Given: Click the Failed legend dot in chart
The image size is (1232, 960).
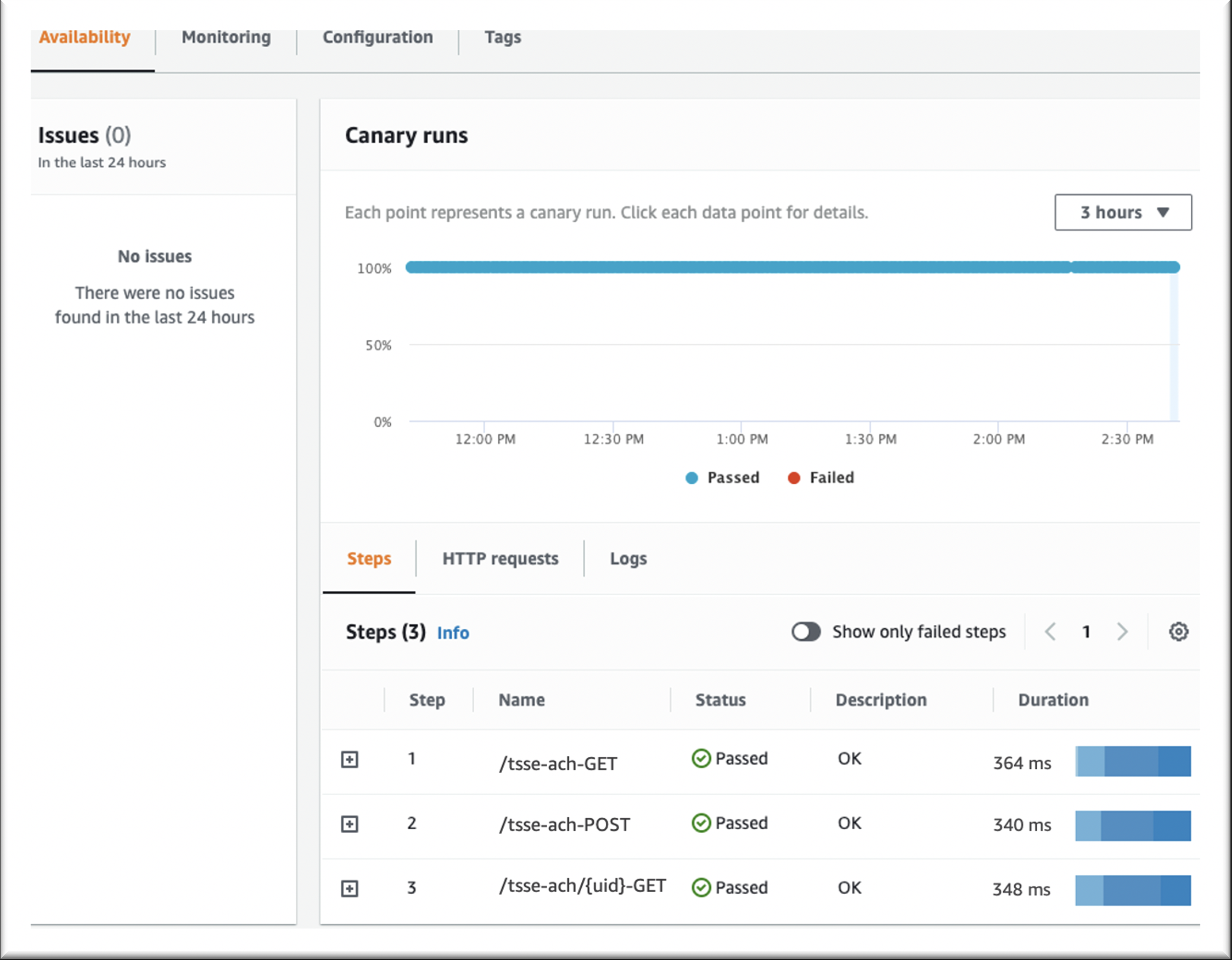Looking at the screenshot, I should (793, 478).
